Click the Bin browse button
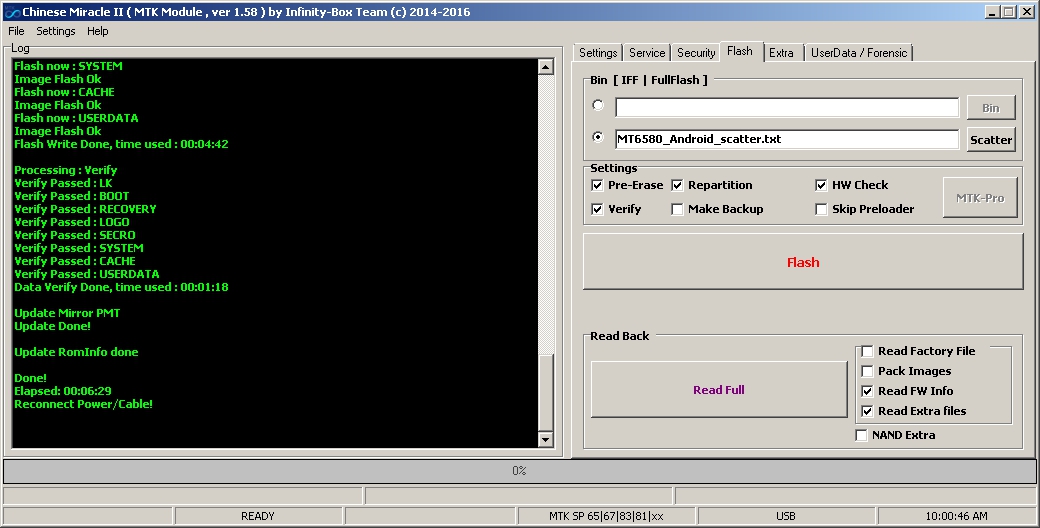Viewport: 1040px width, 528px height. click(991, 107)
